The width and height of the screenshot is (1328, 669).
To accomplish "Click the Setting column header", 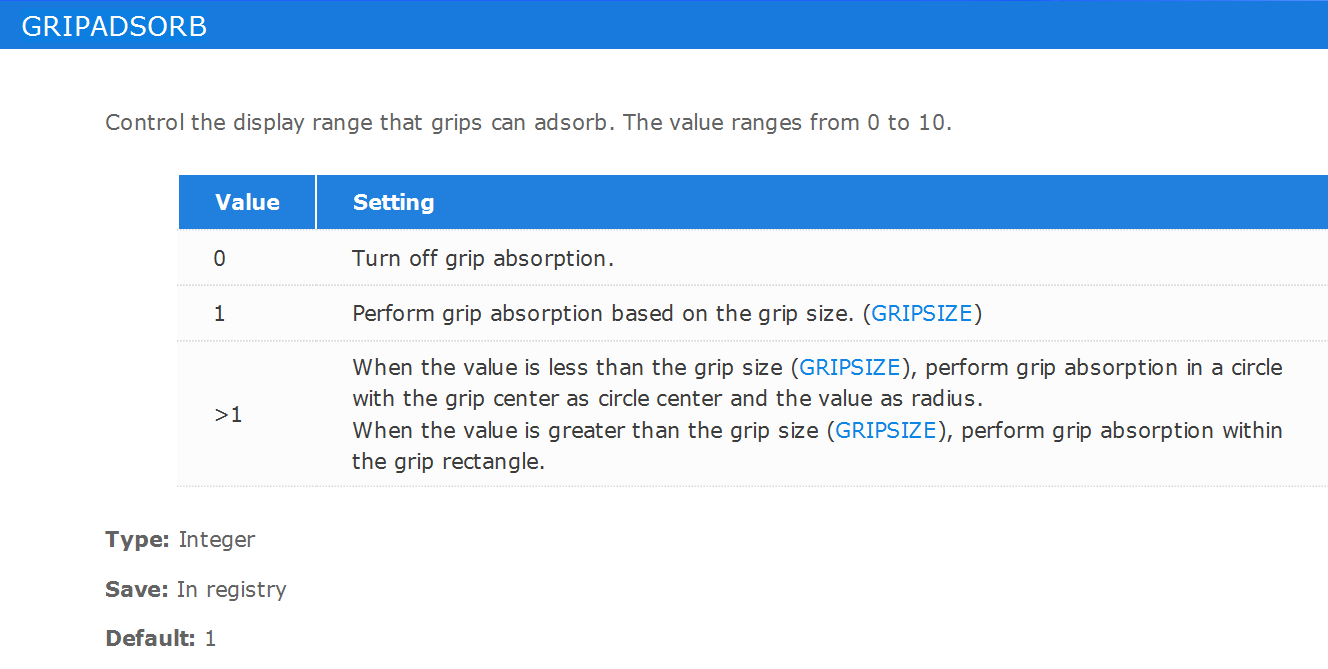I will (393, 202).
